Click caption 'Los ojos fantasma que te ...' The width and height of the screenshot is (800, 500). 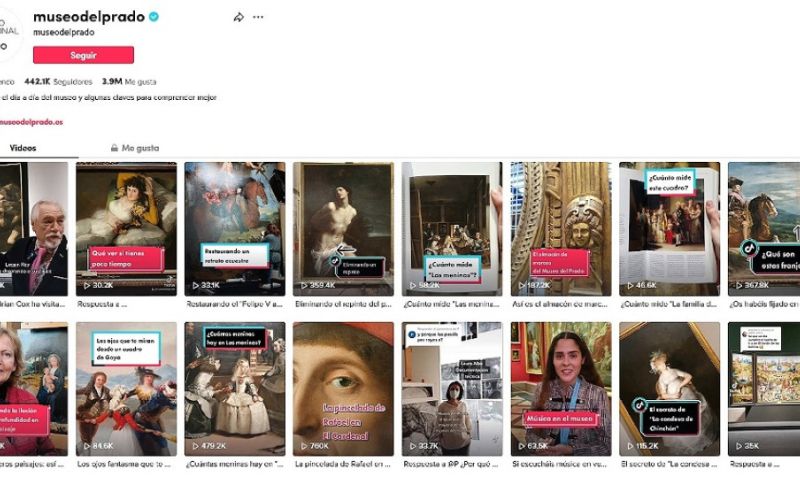123,464
